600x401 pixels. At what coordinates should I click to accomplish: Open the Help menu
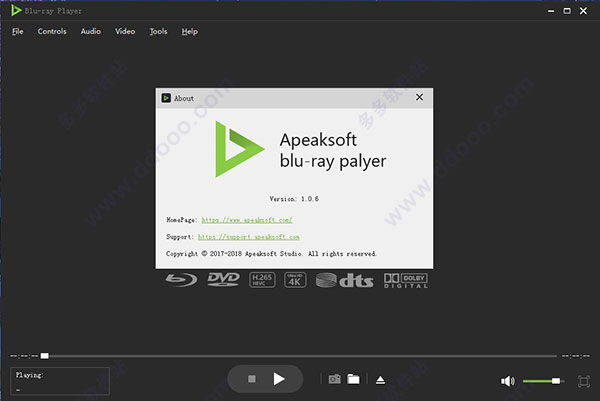pos(190,31)
